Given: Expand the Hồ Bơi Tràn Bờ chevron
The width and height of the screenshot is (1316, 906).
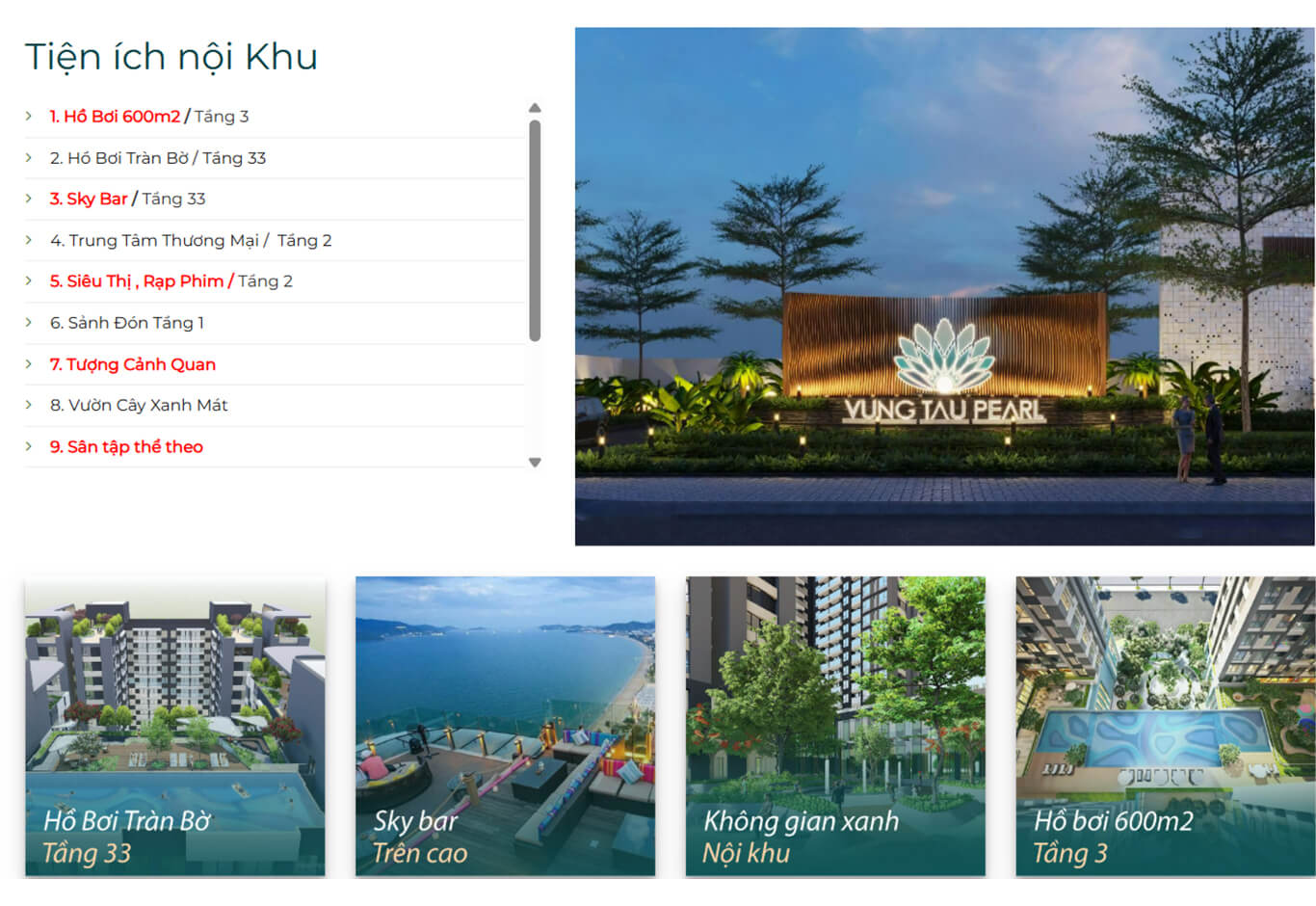Looking at the screenshot, I should 29,157.
